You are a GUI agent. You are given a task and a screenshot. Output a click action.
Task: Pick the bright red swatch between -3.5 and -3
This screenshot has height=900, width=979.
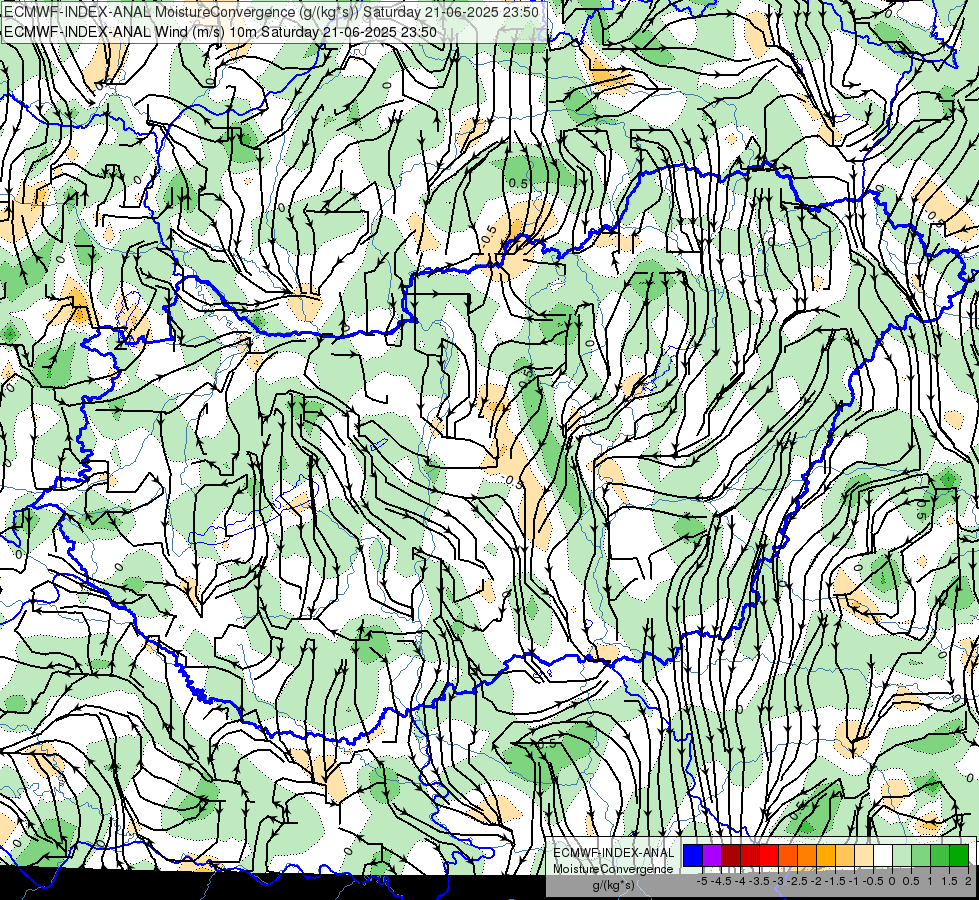coord(769,856)
